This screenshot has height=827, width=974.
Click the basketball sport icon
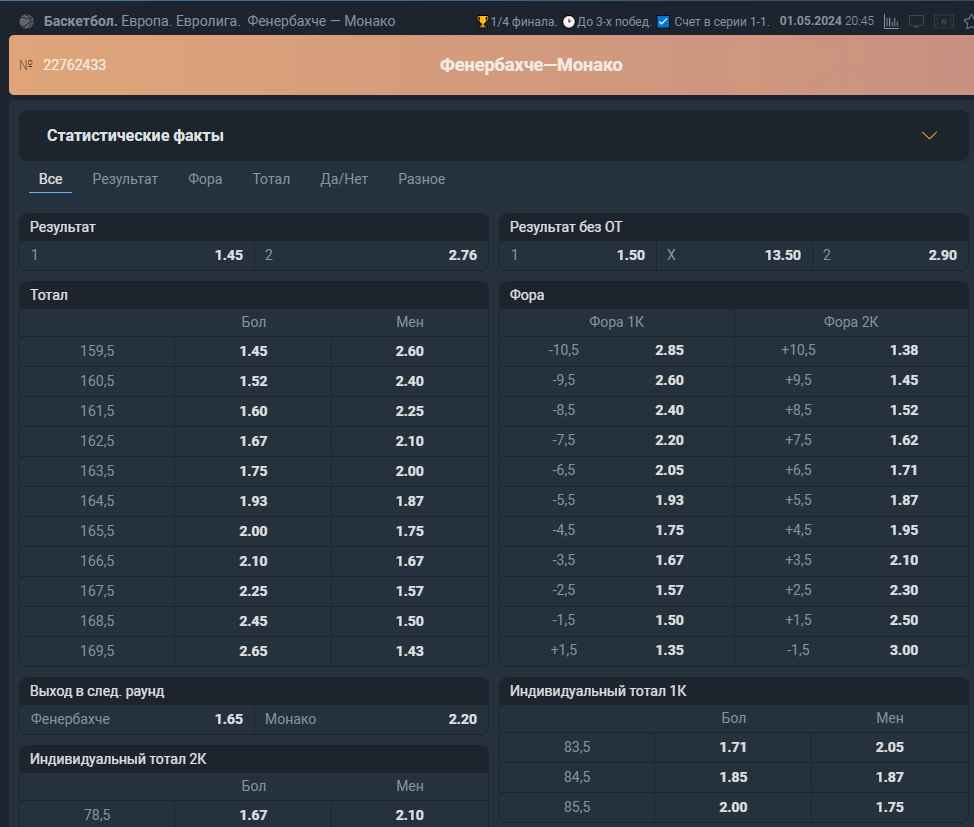tap(27, 21)
